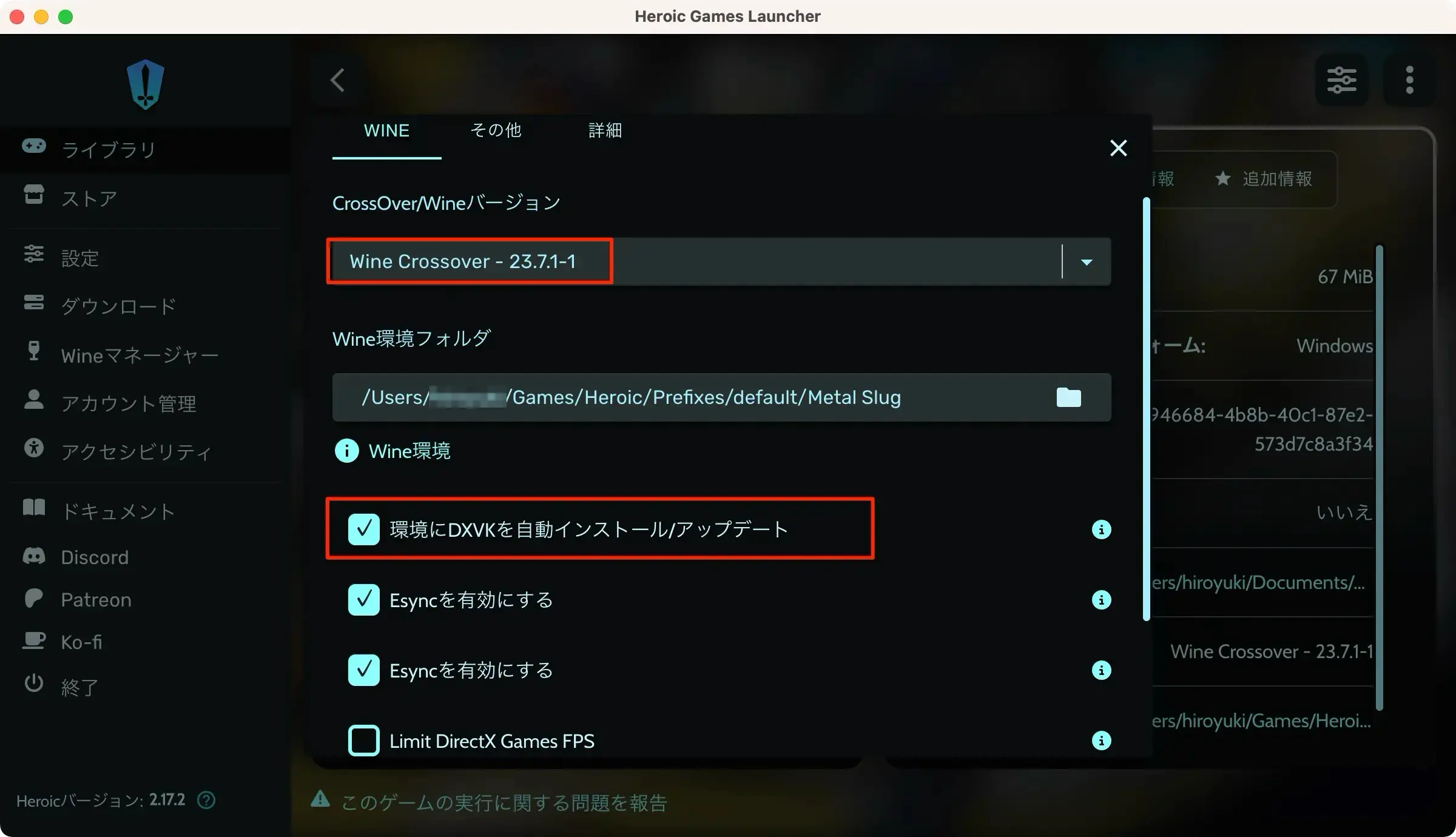The width and height of the screenshot is (1456, 837).
Task: Report a problem running this game
Action: 504,802
